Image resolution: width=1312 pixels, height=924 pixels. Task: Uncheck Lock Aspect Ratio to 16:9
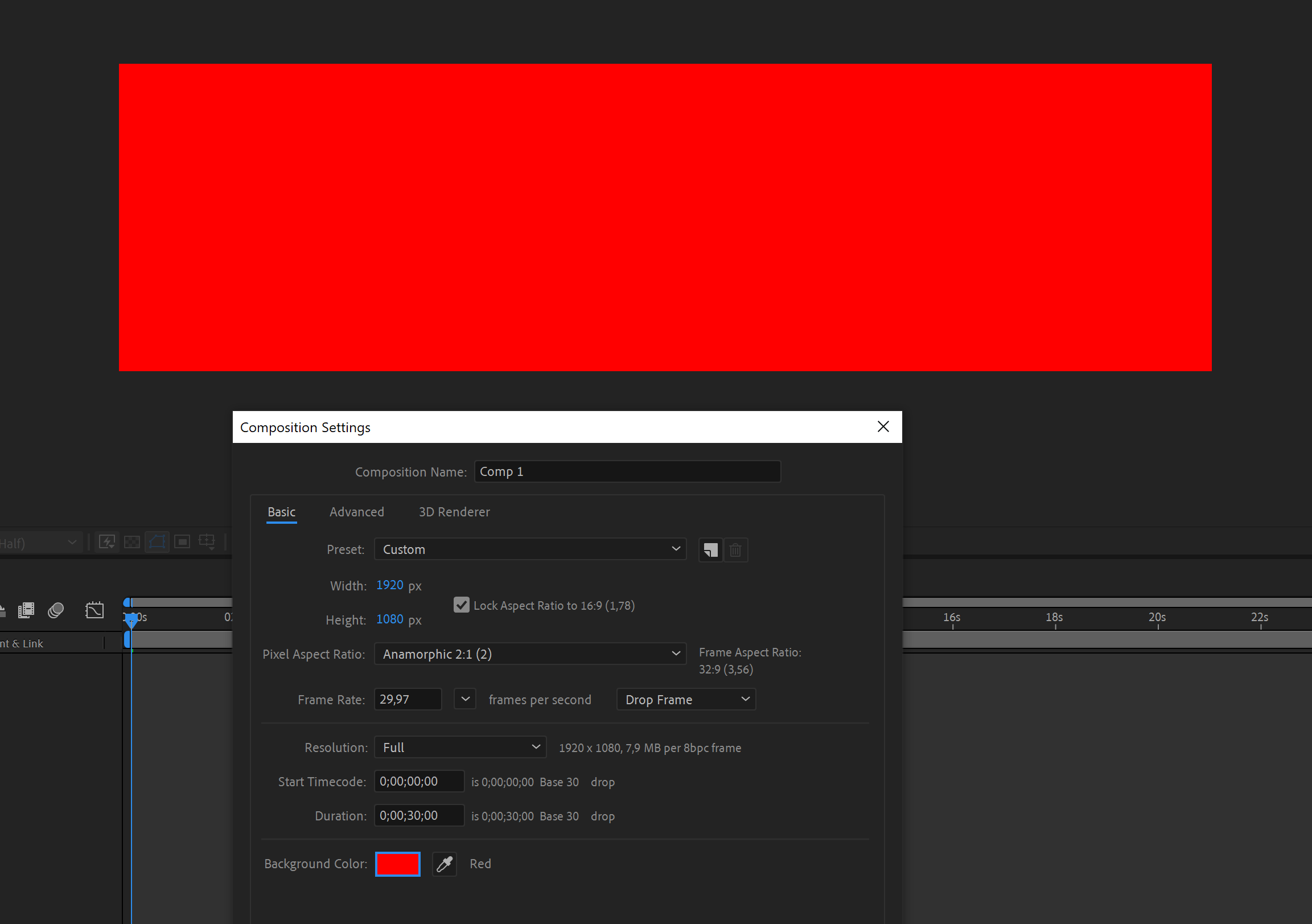462,605
